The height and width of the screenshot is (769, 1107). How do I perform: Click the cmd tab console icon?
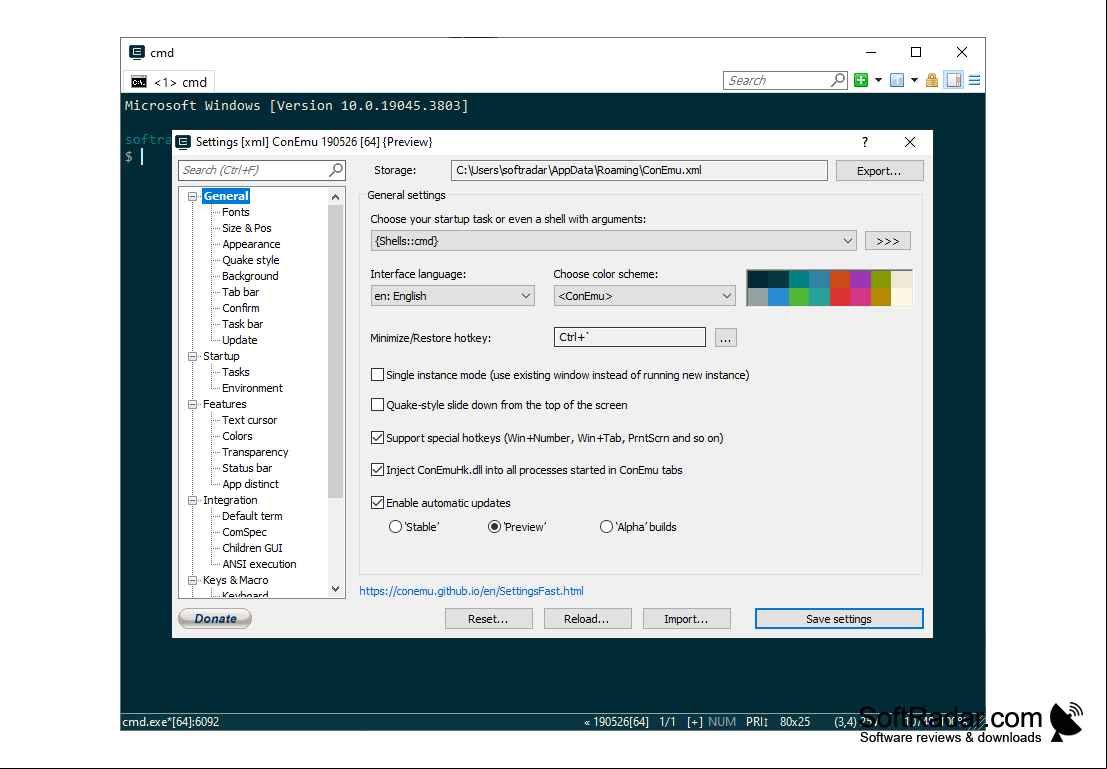click(x=139, y=82)
